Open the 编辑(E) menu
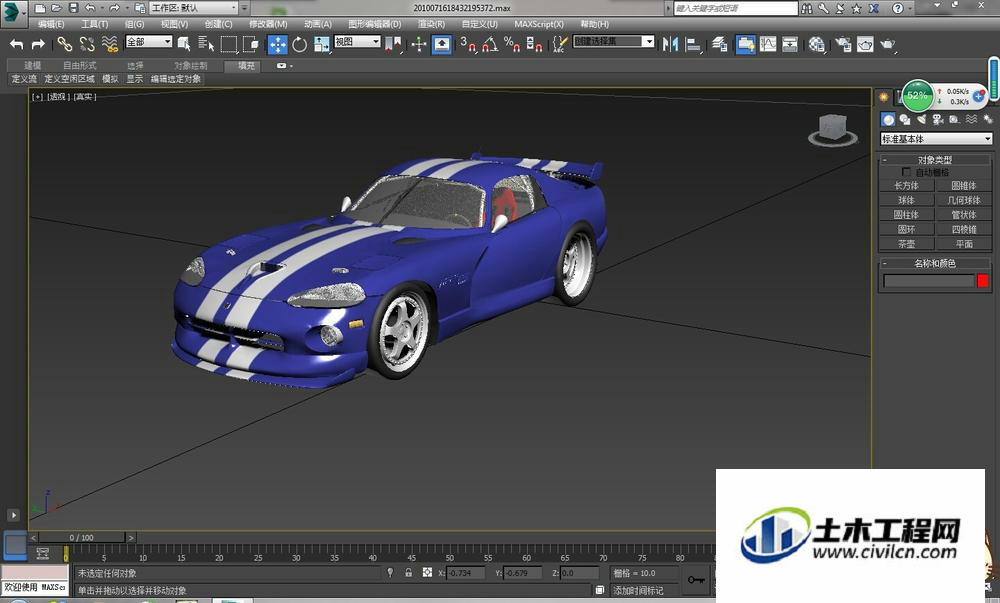Image resolution: width=1000 pixels, height=603 pixels. coord(50,24)
